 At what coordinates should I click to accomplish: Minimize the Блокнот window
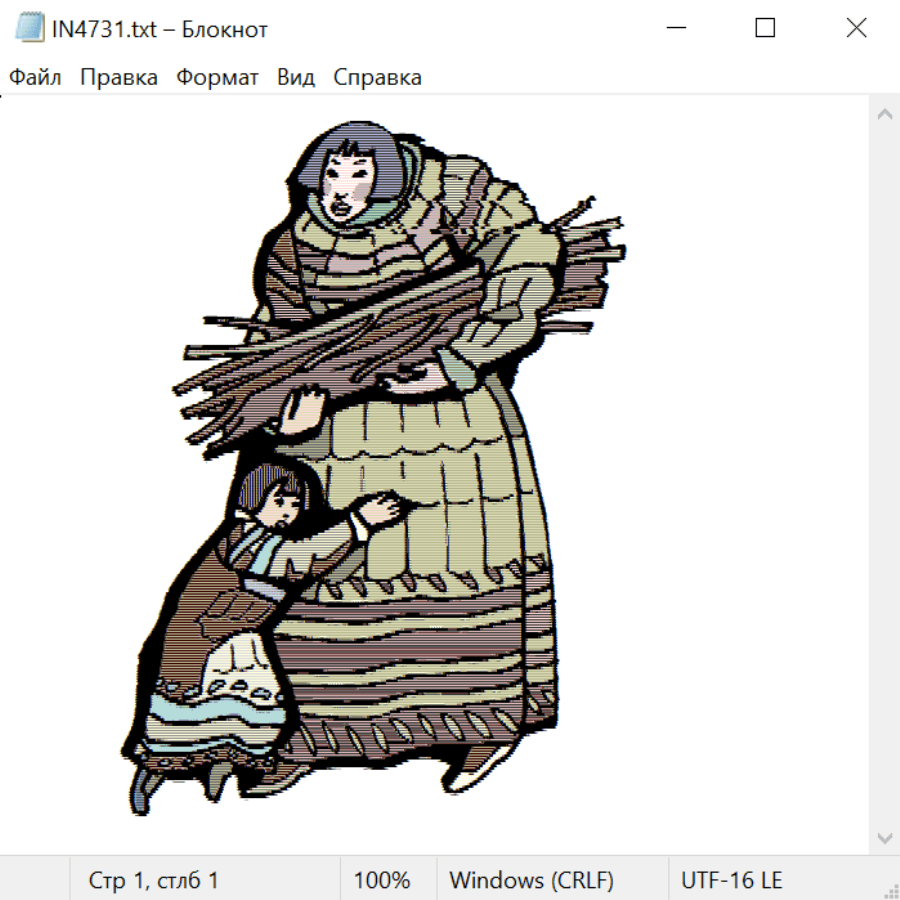[675, 29]
